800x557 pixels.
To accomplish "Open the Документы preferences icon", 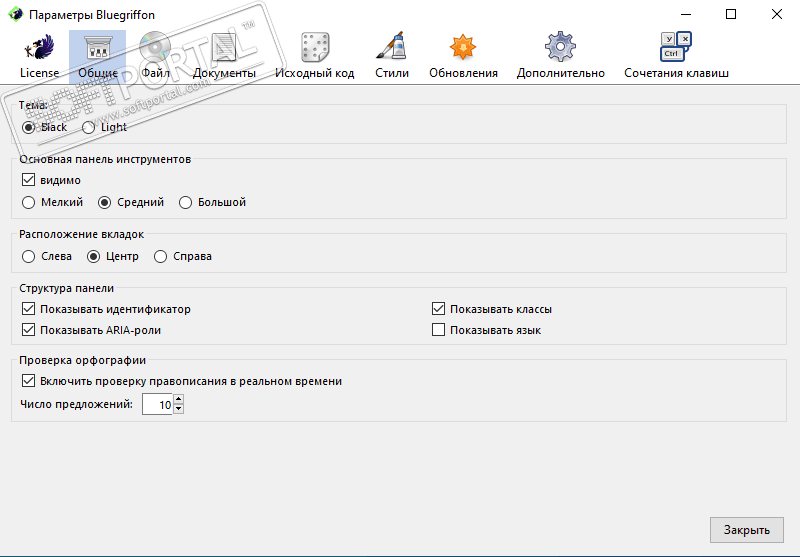I will point(224,47).
